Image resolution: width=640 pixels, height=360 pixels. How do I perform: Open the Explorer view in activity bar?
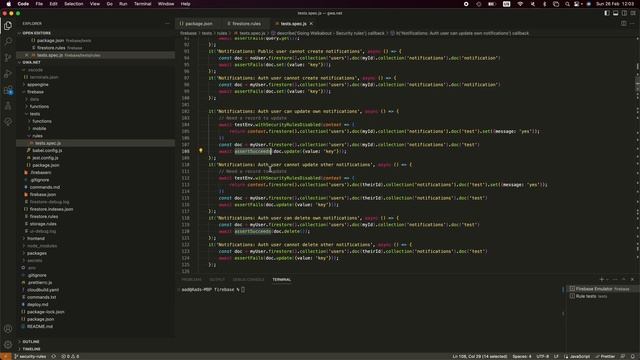click(8, 26)
